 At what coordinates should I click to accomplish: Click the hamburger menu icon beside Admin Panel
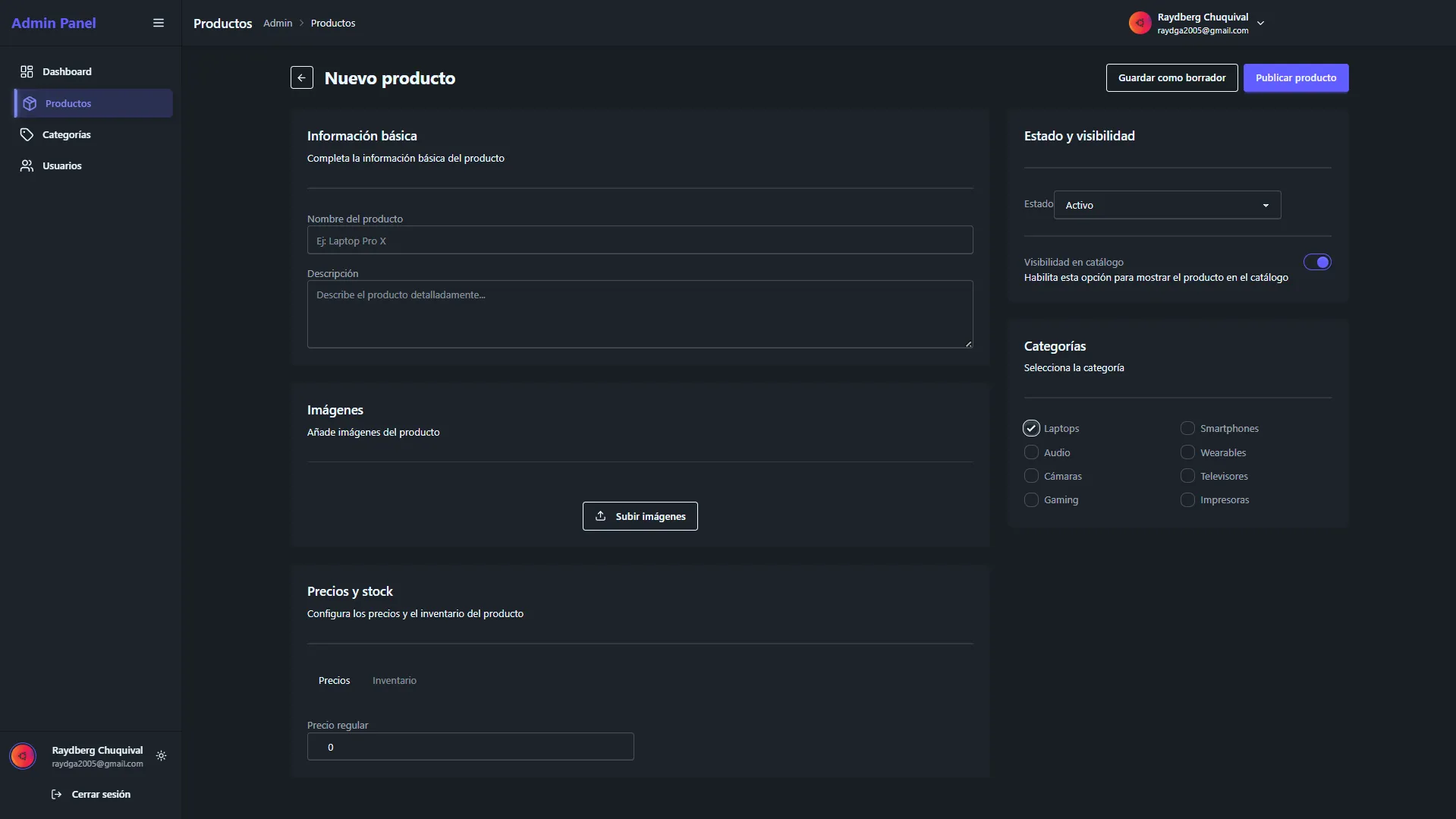159,23
